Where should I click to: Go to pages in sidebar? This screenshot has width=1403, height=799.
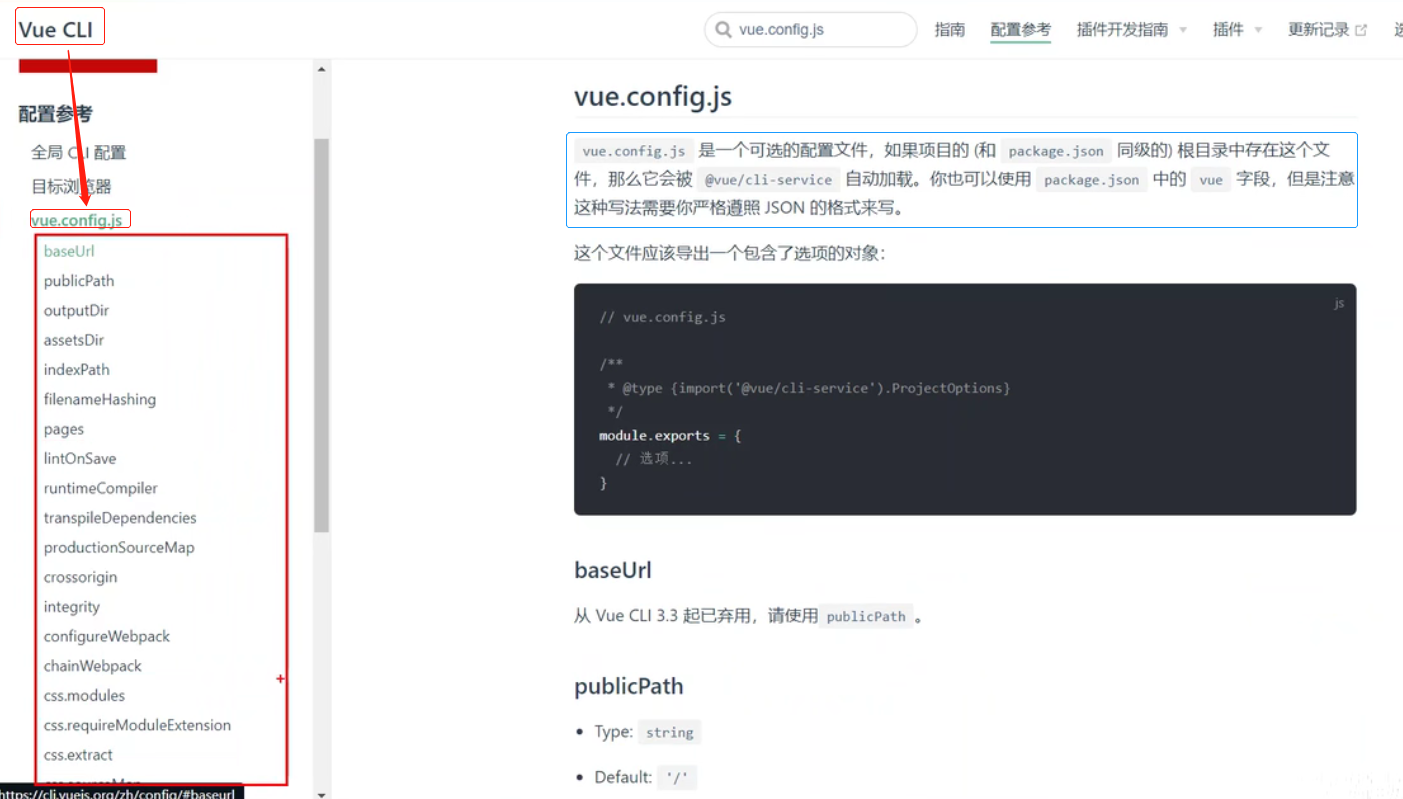[64, 429]
